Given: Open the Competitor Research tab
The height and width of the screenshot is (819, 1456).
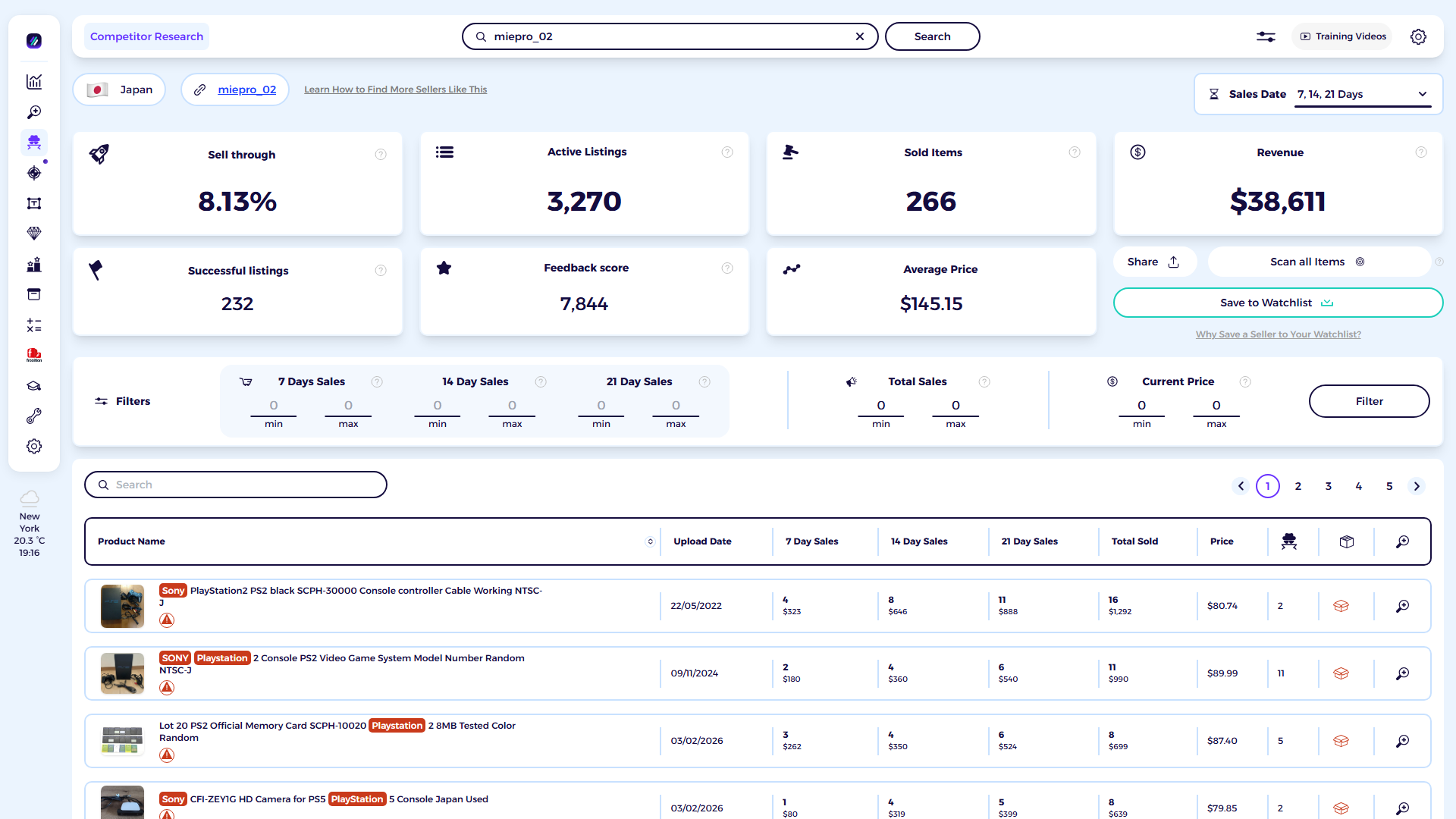Looking at the screenshot, I should click(146, 36).
